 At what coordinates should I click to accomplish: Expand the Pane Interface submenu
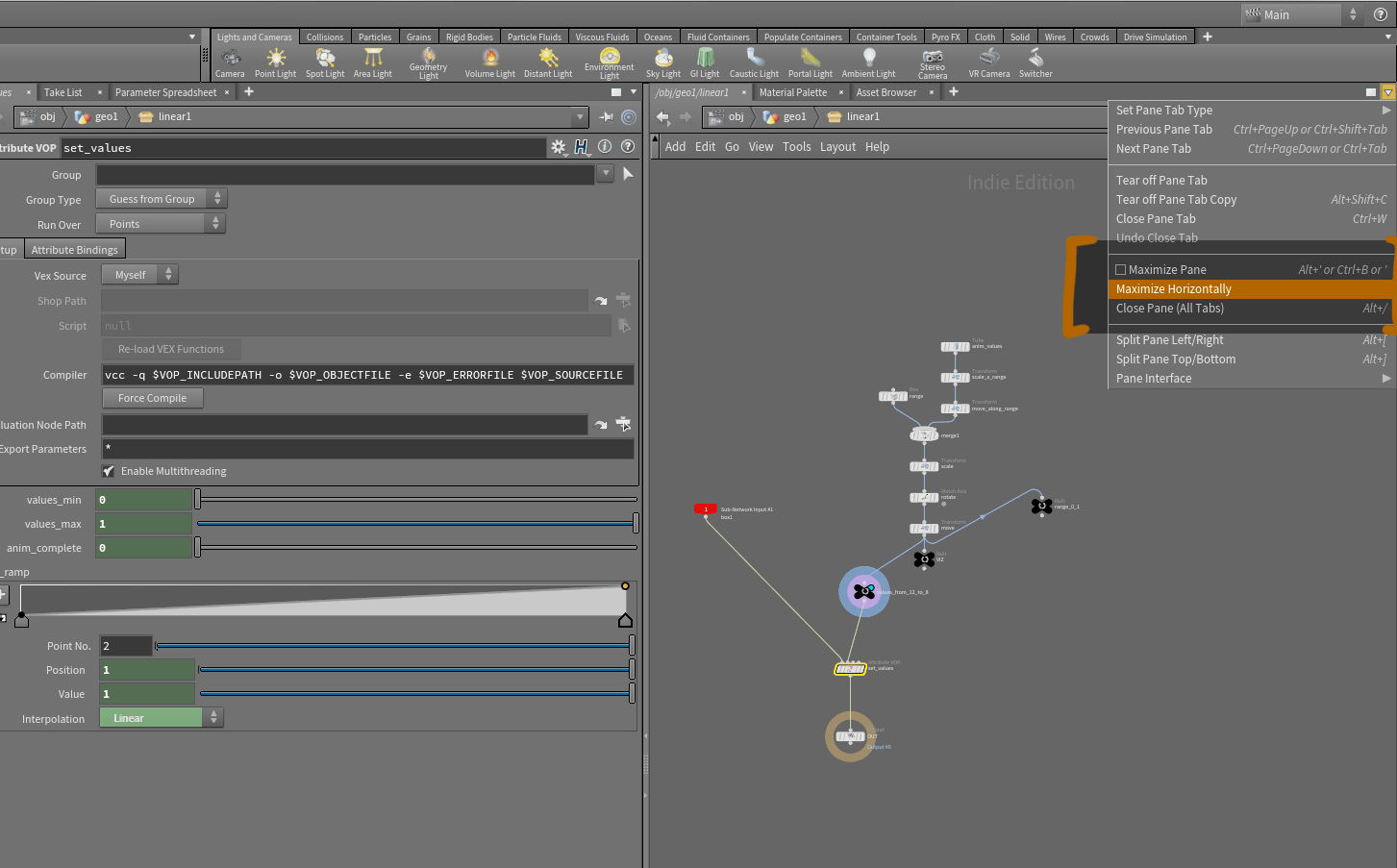(1252, 379)
